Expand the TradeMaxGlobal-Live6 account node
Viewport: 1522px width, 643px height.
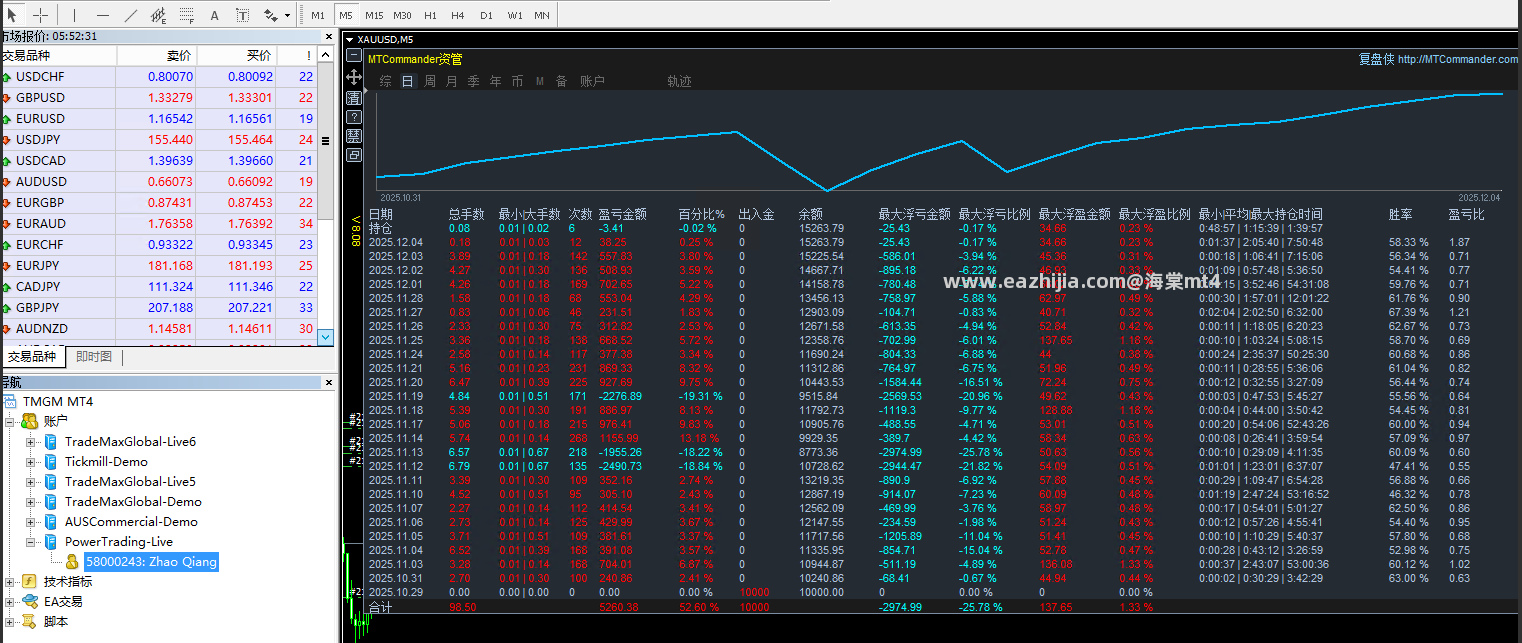[30, 442]
